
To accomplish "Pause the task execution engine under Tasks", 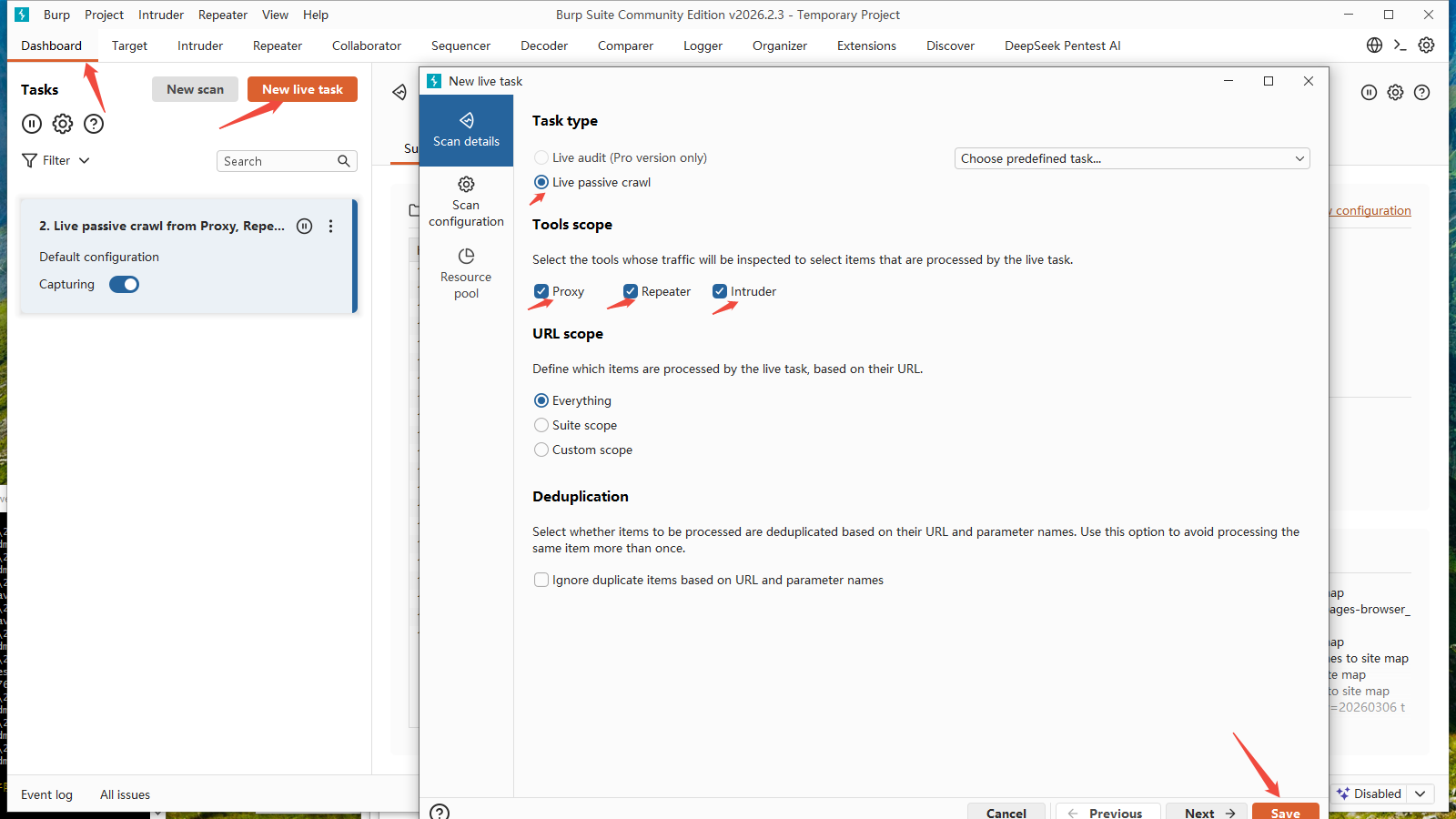I will (32, 124).
